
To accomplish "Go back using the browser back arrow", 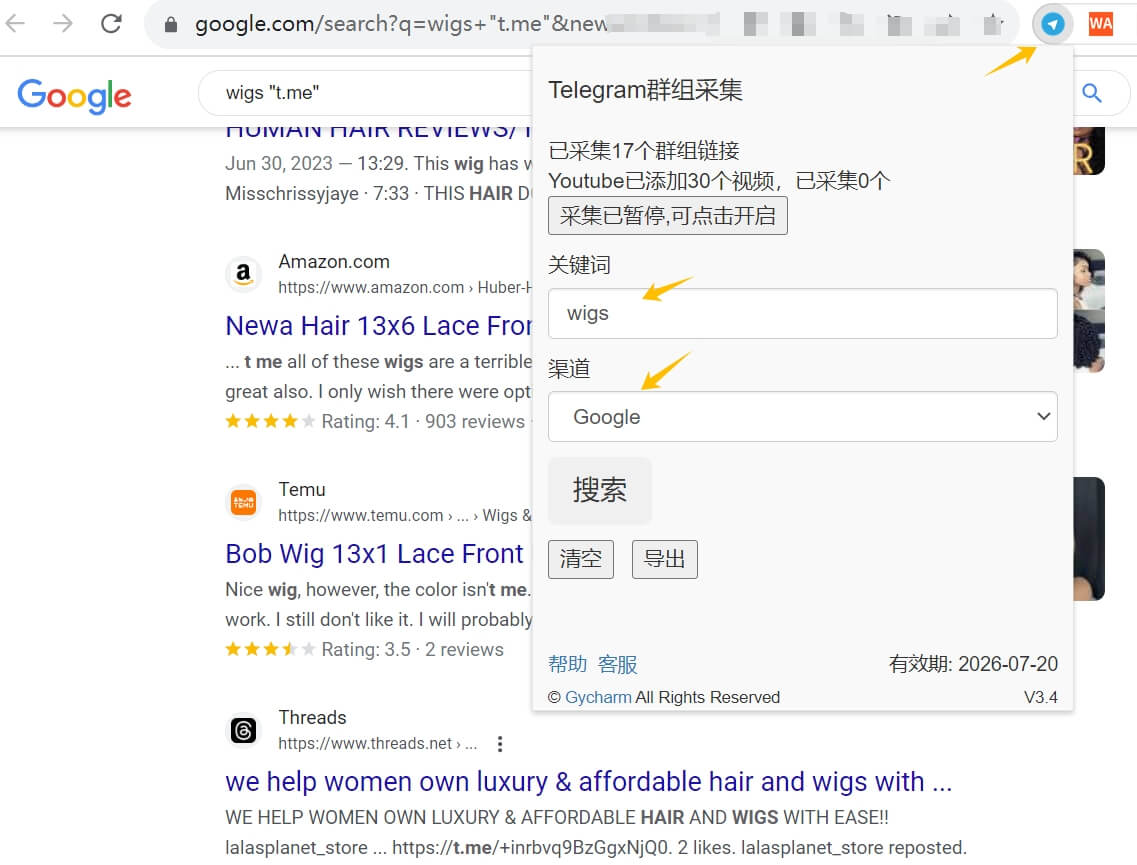I will [x=15, y=24].
